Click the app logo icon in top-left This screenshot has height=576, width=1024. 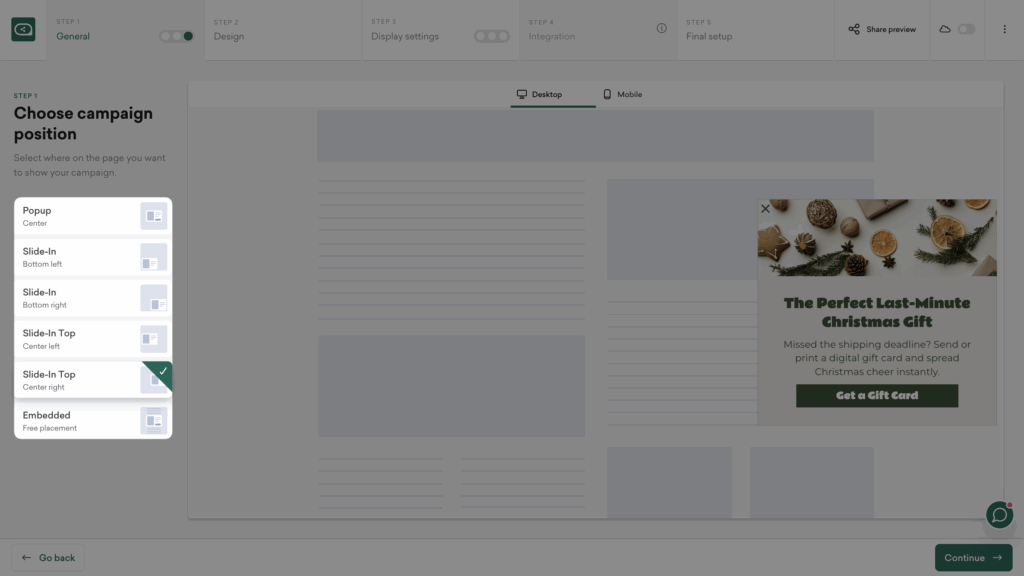tap(23, 30)
